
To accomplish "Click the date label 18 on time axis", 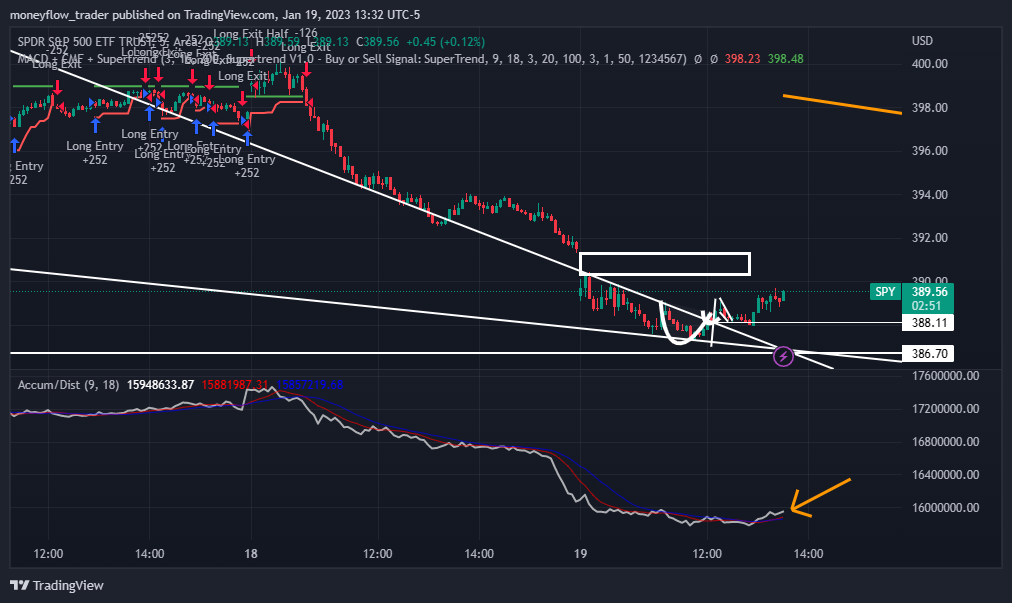I will point(251,554).
